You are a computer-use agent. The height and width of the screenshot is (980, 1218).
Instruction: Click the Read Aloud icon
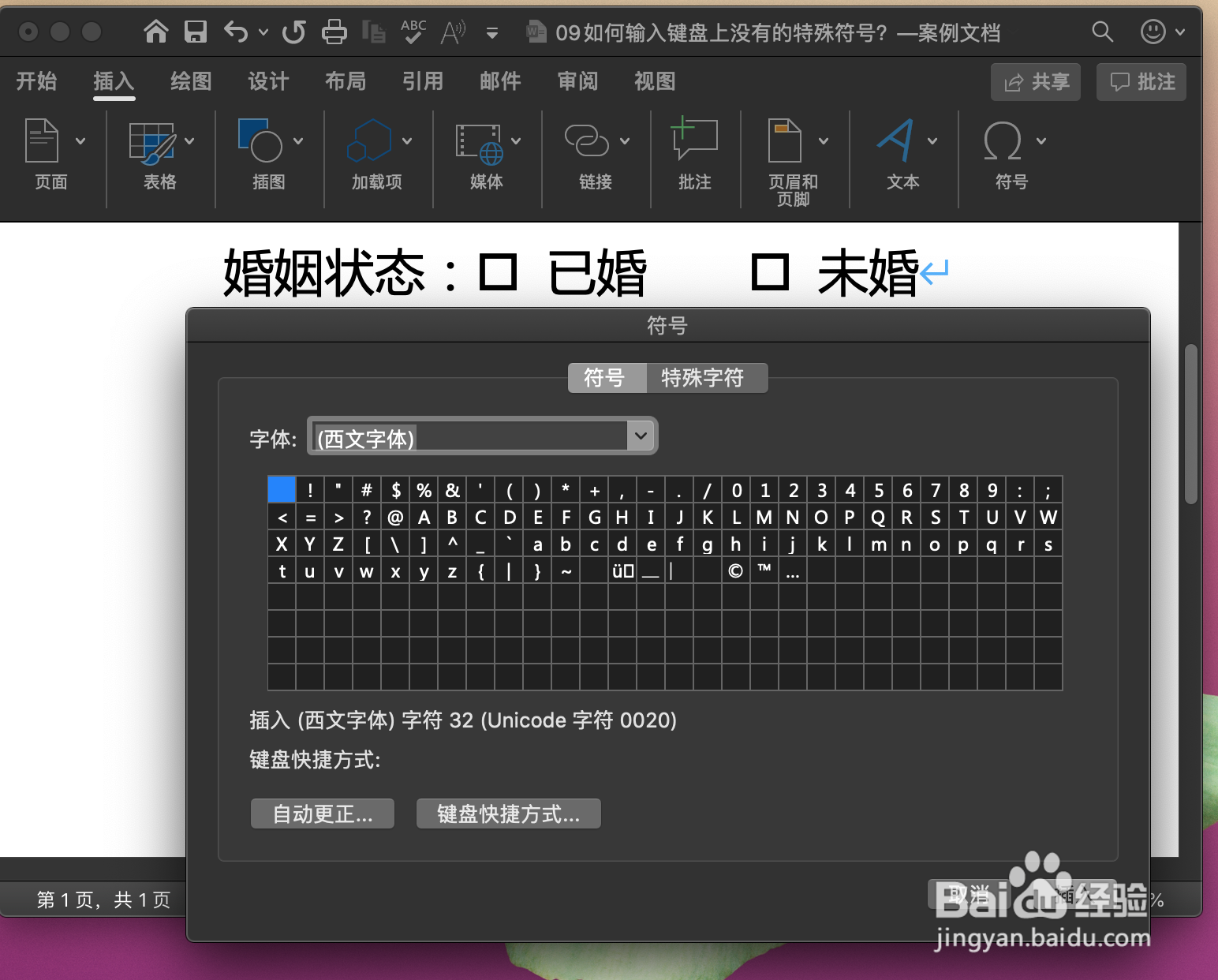pos(454,32)
